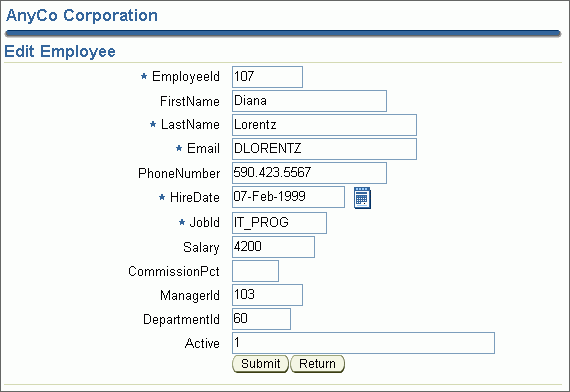570x392 pixels.
Task: Click the required asterisk beside Email
Action: [x=179, y=148]
